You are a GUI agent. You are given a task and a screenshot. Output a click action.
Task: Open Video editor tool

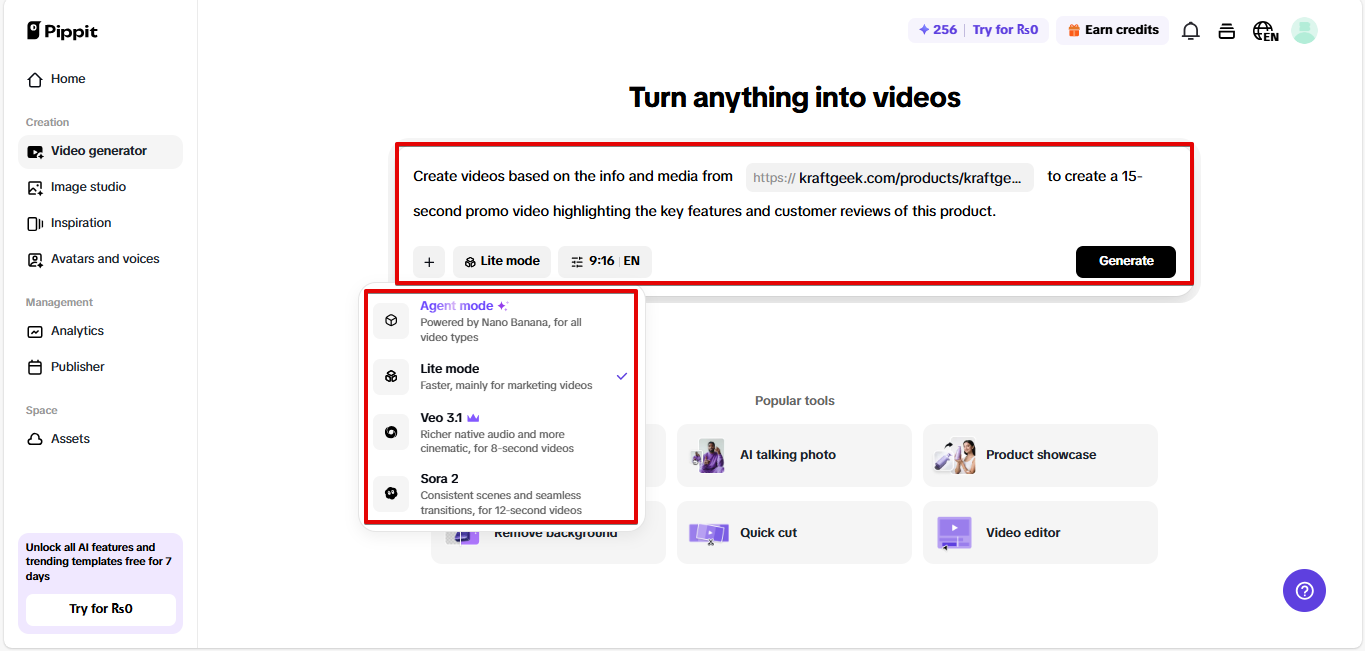(1040, 533)
